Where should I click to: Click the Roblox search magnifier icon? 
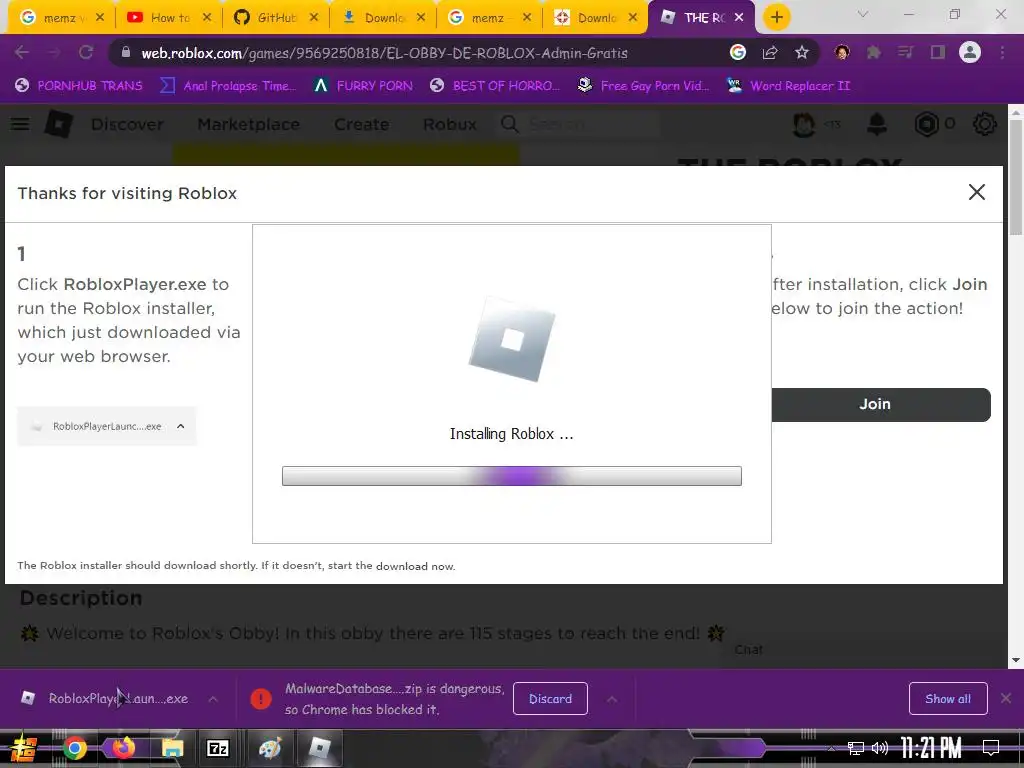pyautogui.click(x=509, y=124)
